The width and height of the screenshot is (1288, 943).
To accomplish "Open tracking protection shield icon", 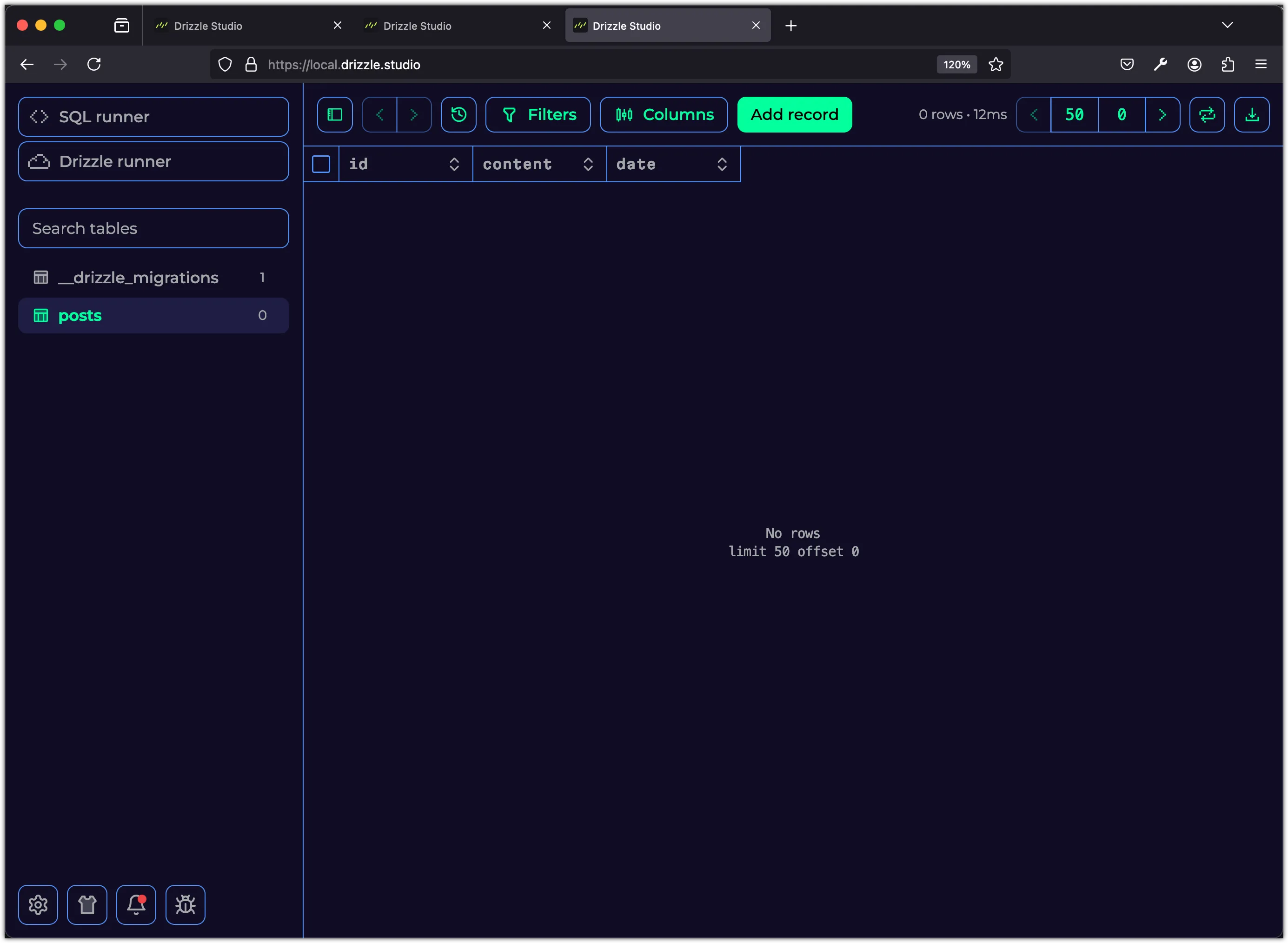I will point(226,65).
